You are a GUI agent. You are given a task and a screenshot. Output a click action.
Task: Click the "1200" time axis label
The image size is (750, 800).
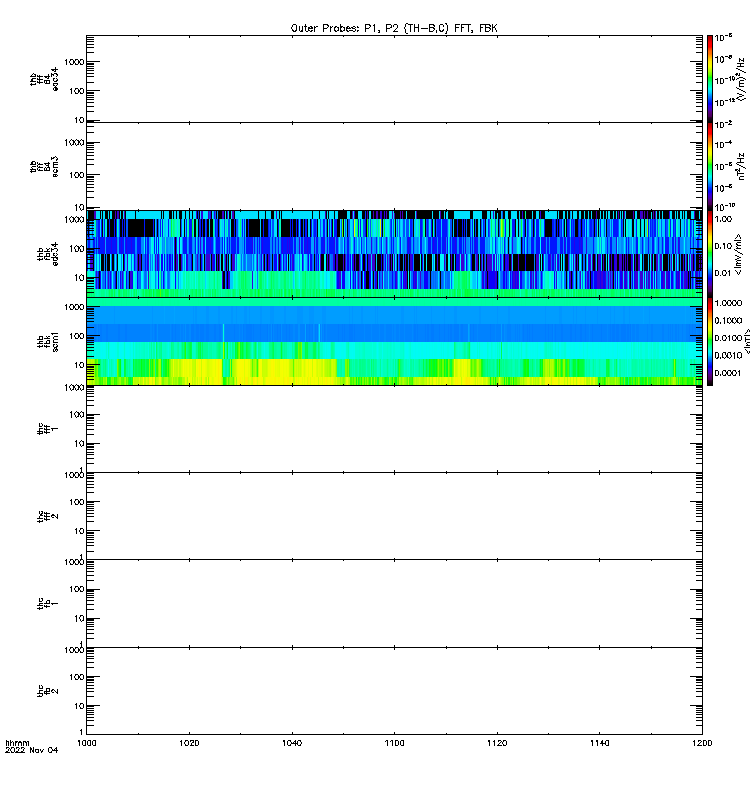point(703,743)
